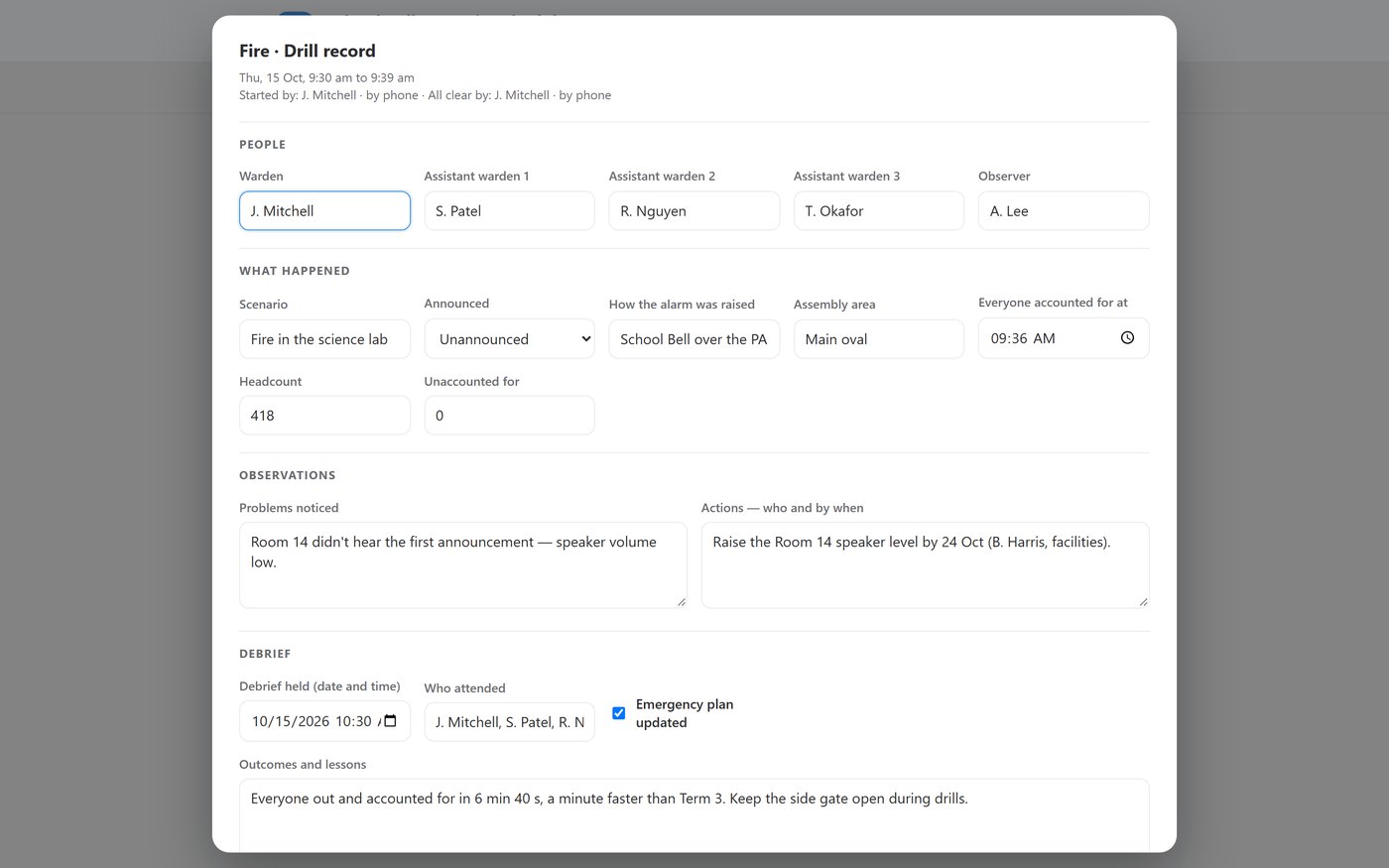The height and width of the screenshot is (868, 1389).
Task: Open the time picker clock icon
Action: click(1127, 338)
